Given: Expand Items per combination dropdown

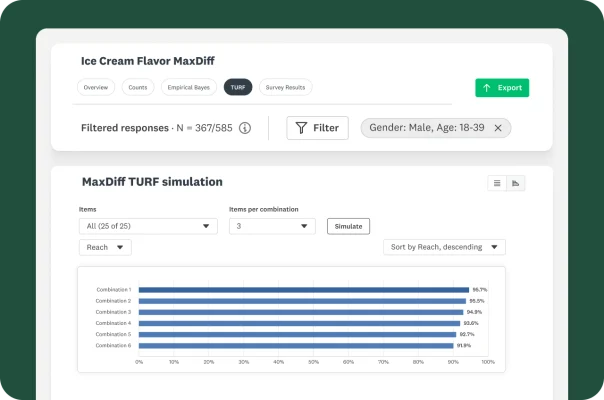Looking at the screenshot, I should pos(273,227).
